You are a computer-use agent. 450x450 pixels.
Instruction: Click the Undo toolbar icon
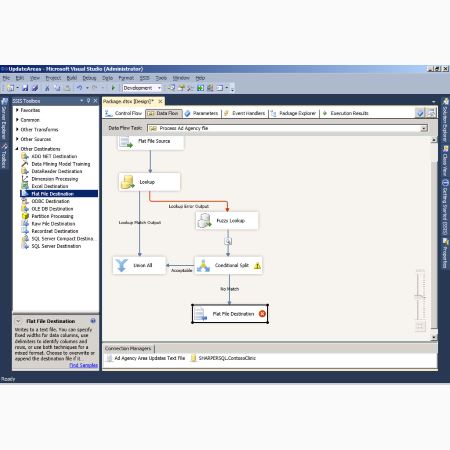pyautogui.click(x=79, y=88)
